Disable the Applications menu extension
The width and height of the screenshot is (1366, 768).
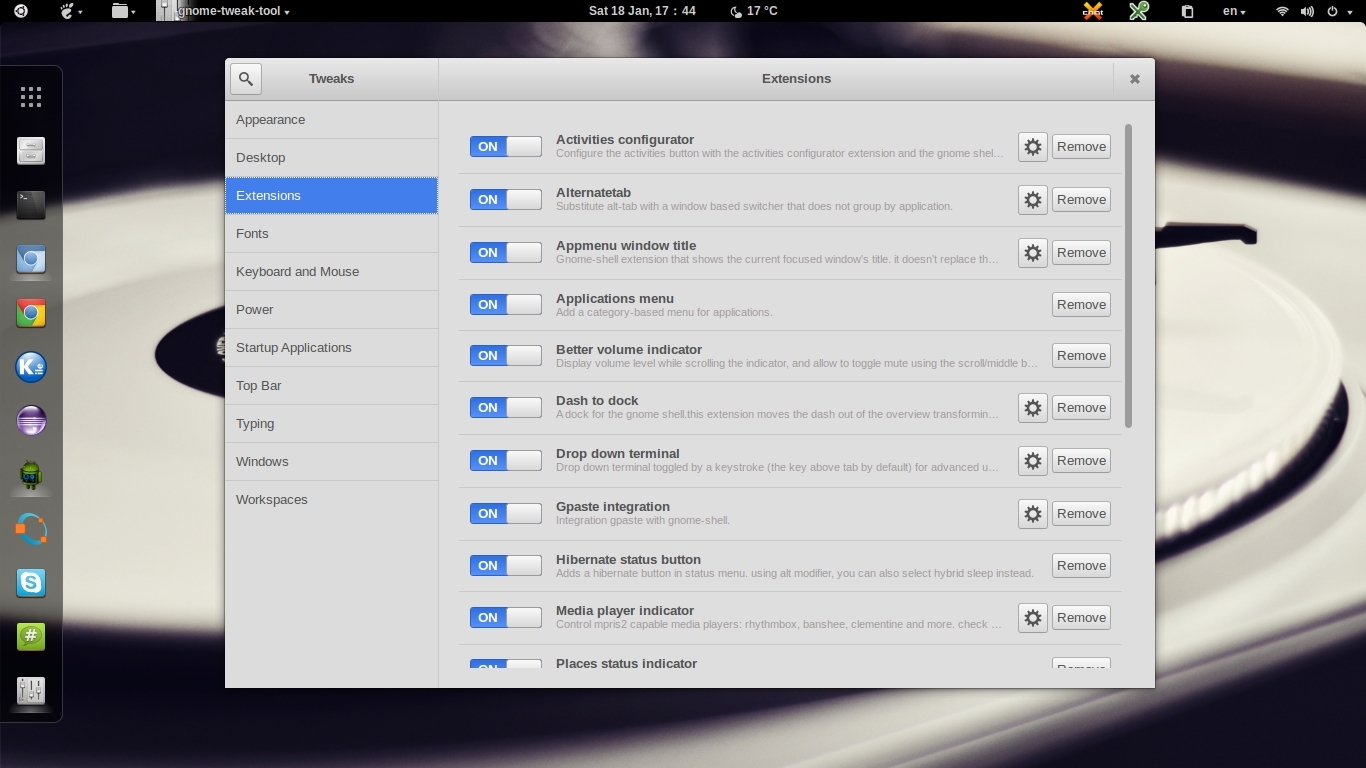pyautogui.click(x=506, y=305)
